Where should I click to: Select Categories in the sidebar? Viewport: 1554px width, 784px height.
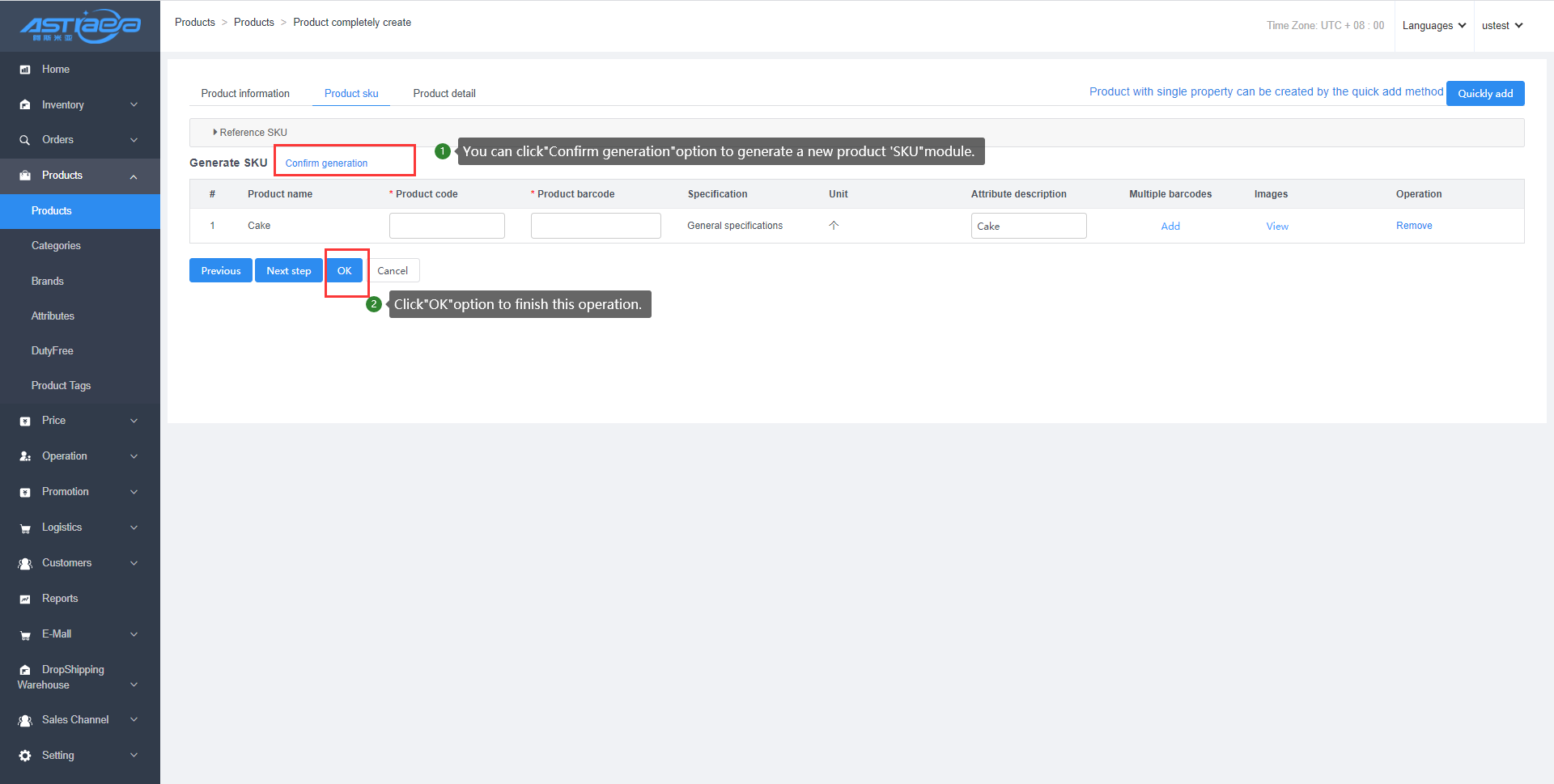pyautogui.click(x=56, y=246)
